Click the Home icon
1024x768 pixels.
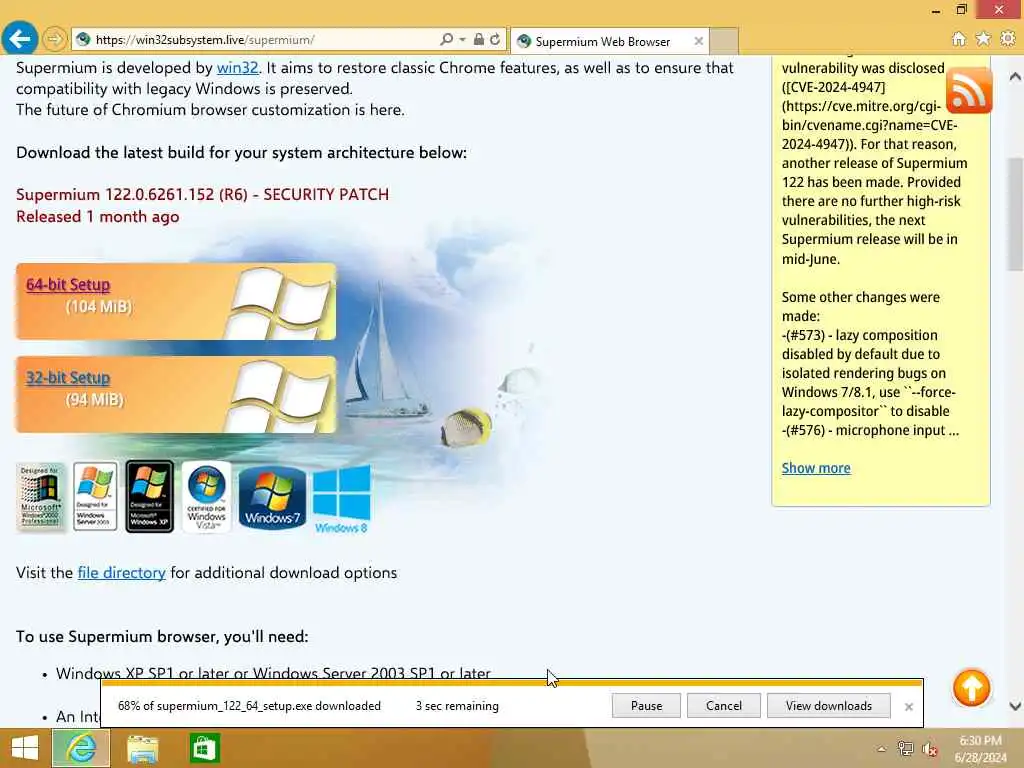959,39
